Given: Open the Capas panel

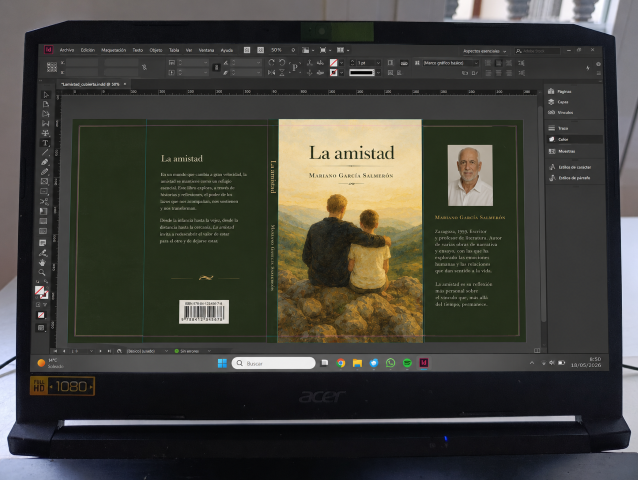Looking at the screenshot, I should [x=558, y=102].
